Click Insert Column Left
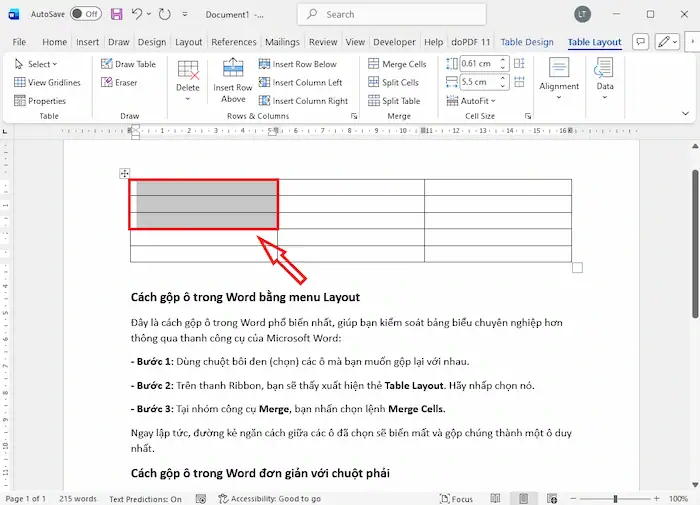Image resolution: width=700 pixels, height=505 pixels. [x=300, y=83]
